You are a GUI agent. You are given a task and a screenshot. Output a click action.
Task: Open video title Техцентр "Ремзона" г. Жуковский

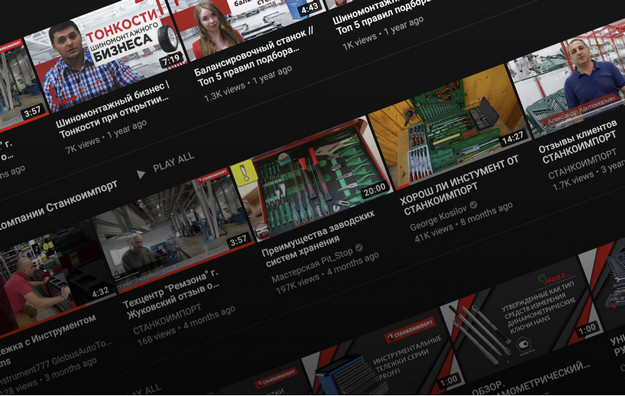[x=171, y=294]
